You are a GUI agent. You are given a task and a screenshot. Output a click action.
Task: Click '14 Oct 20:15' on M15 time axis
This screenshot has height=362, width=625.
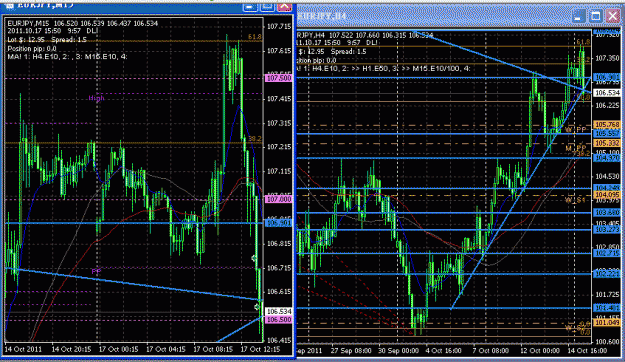71,349
